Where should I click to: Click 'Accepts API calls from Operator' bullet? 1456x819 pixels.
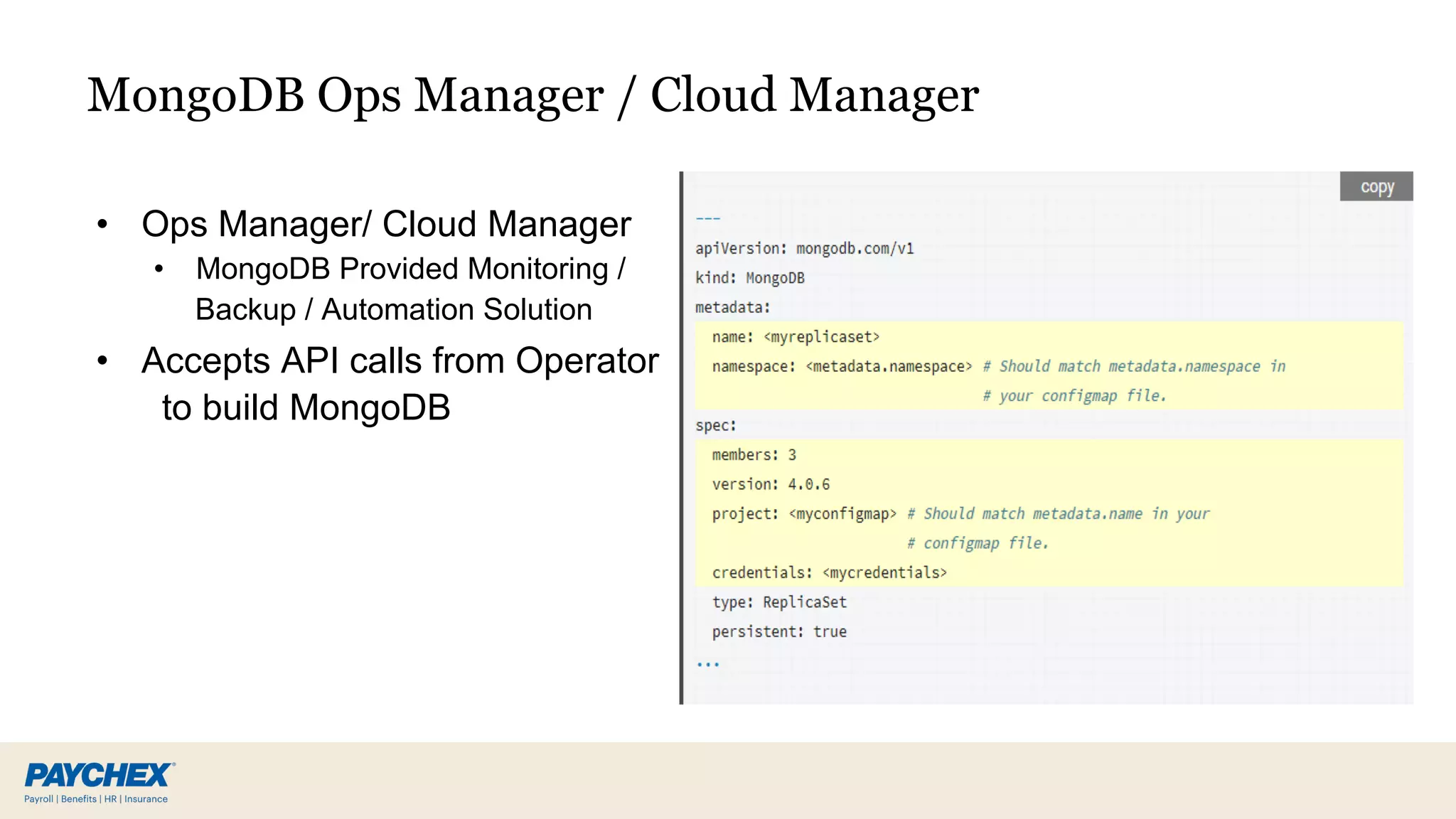(x=400, y=361)
